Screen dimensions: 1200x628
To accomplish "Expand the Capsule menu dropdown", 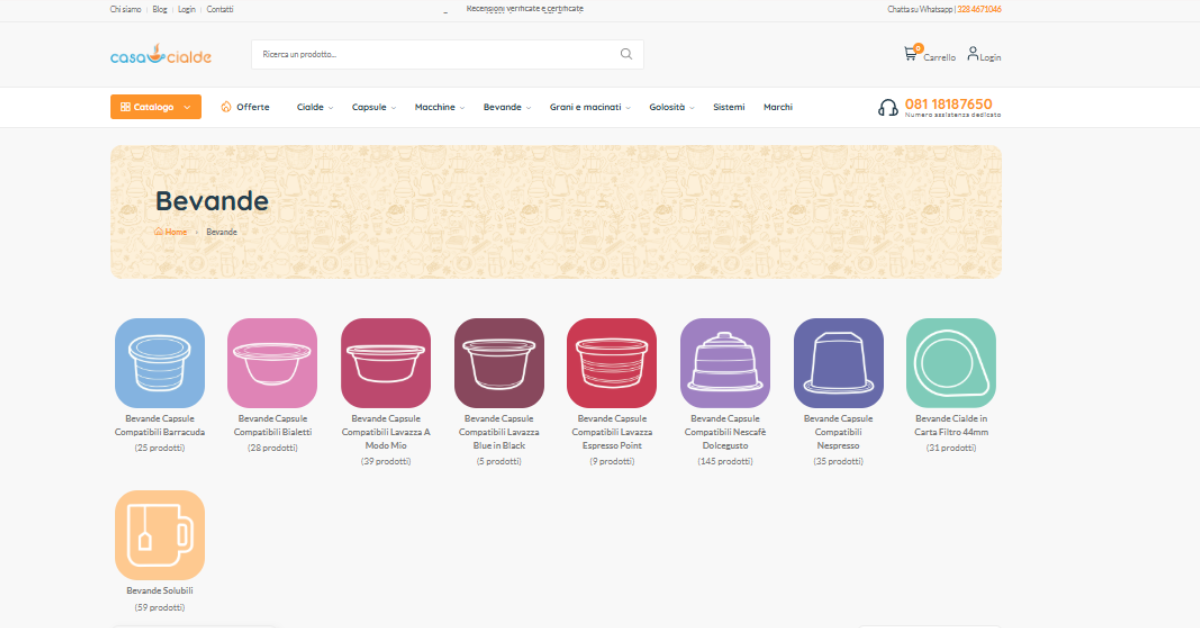I will [x=374, y=107].
